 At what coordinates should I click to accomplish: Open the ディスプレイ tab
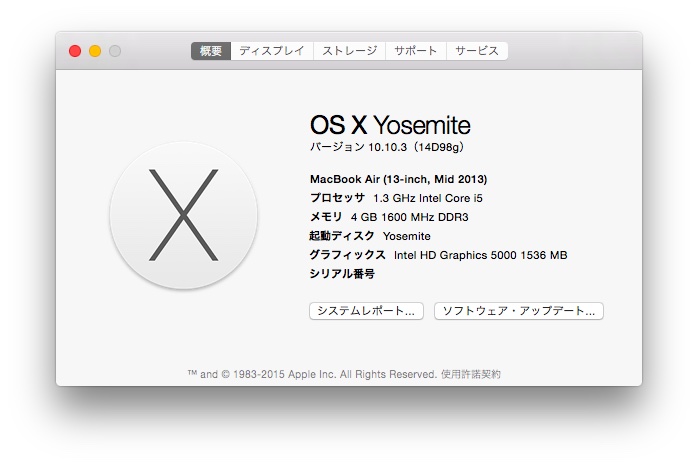coord(272,51)
